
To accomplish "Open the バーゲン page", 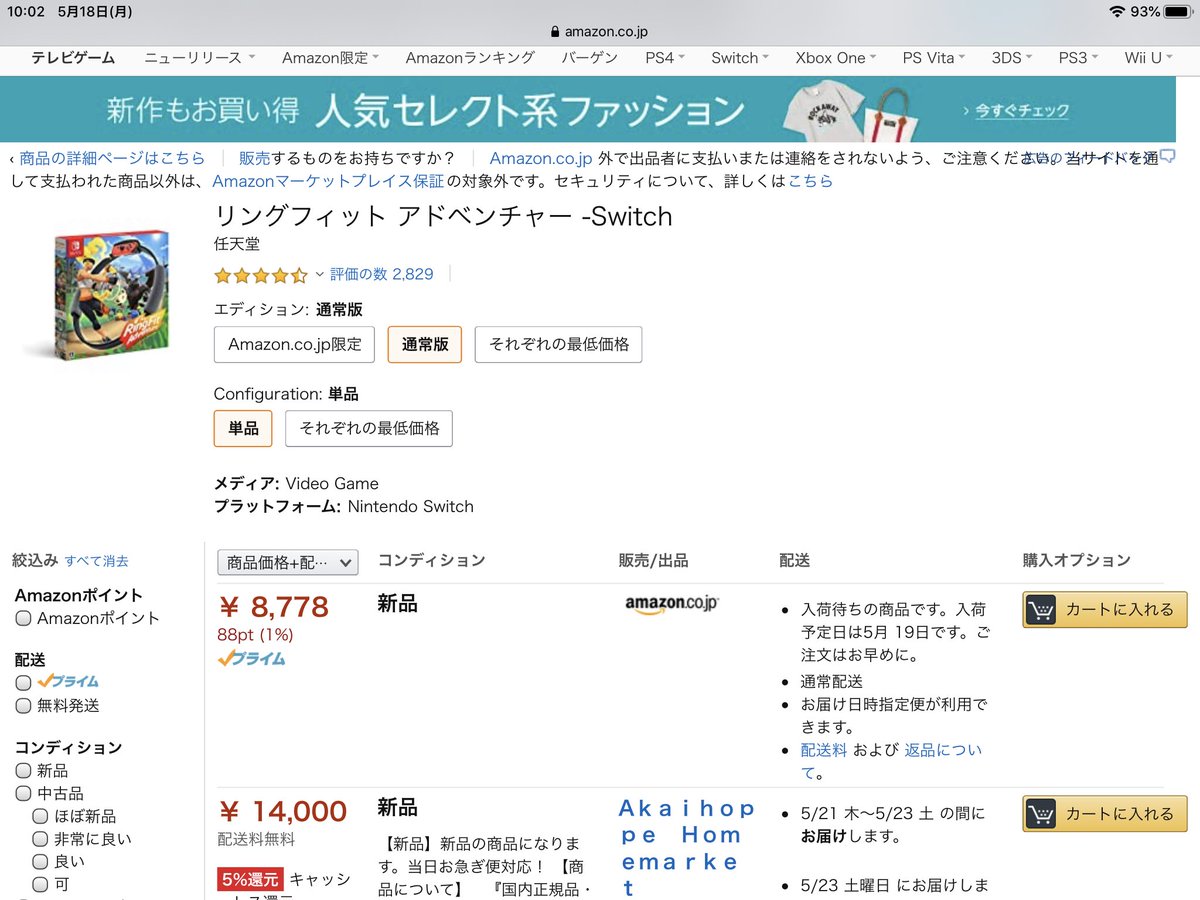I will click(590, 58).
